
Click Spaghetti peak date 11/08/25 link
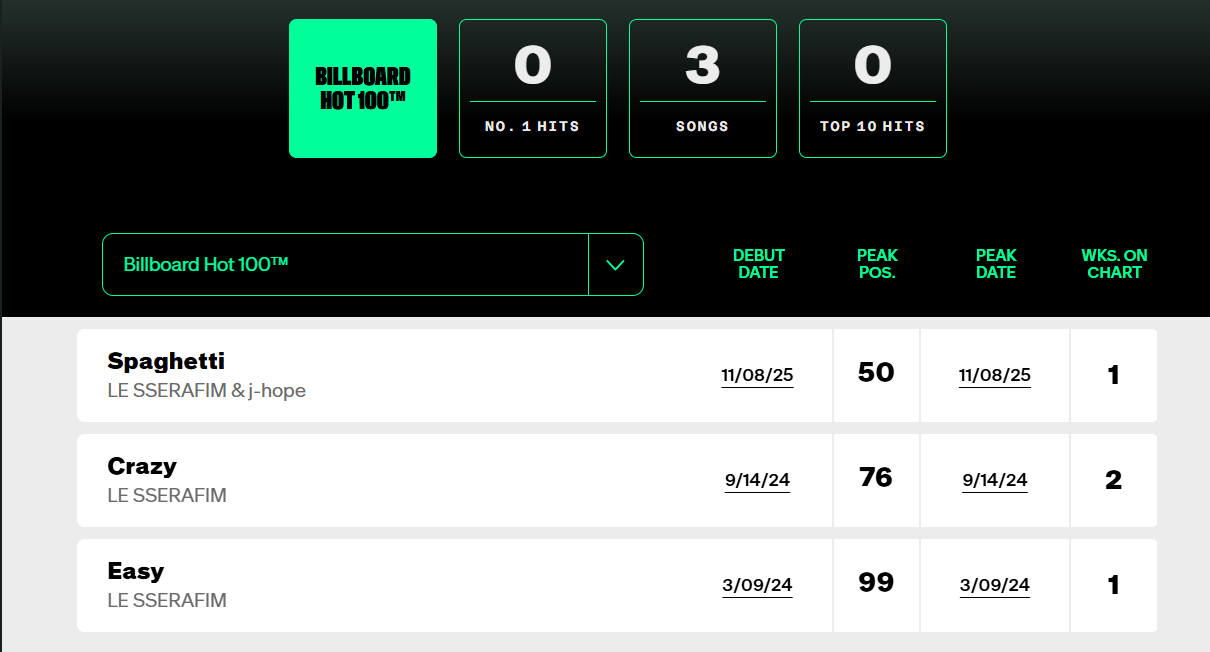[x=995, y=375]
